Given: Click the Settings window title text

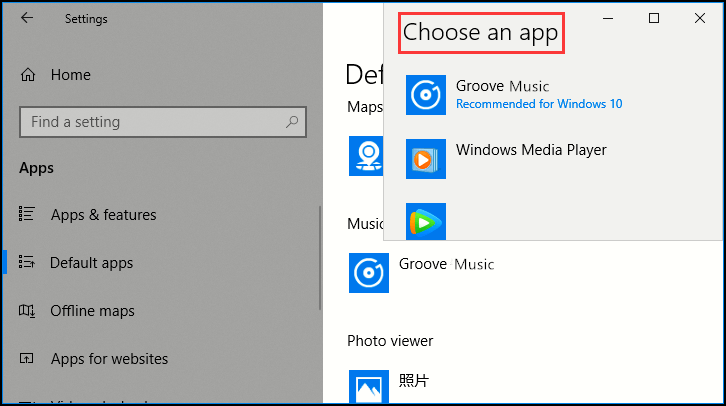Looking at the screenshot, I should 86,19.
